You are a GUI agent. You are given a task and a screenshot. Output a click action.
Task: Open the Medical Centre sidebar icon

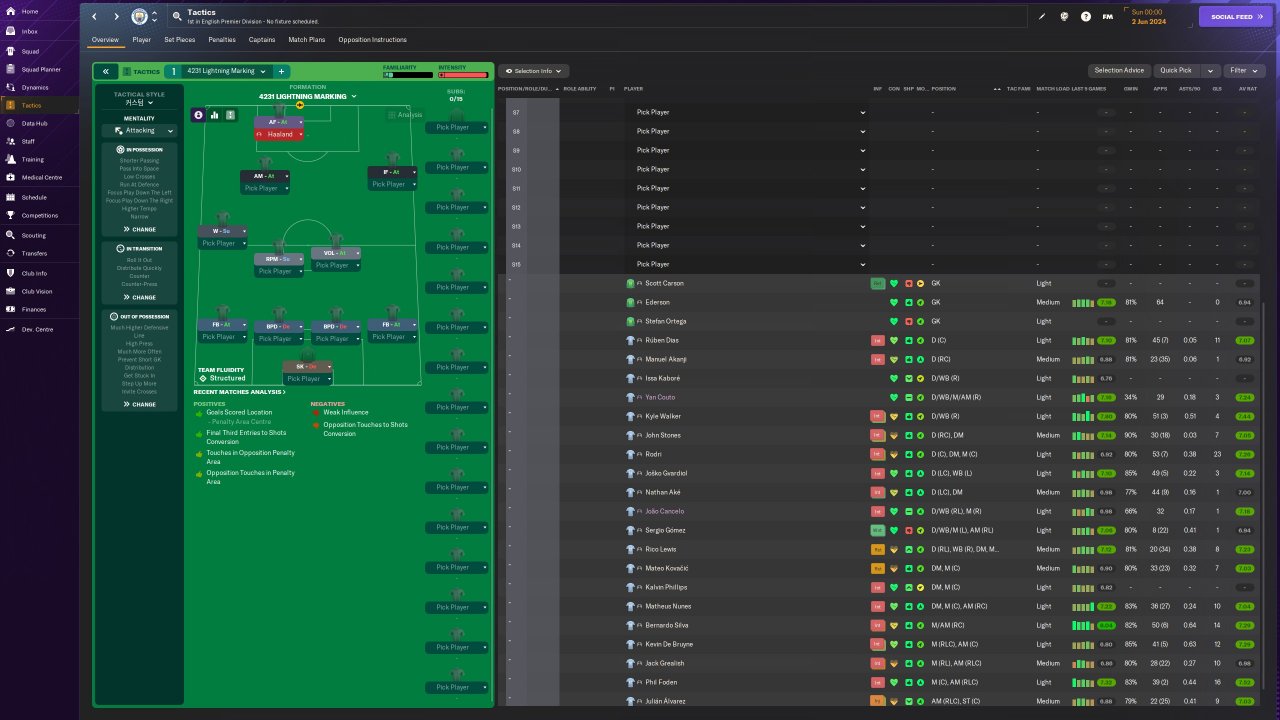click(10, 177)
